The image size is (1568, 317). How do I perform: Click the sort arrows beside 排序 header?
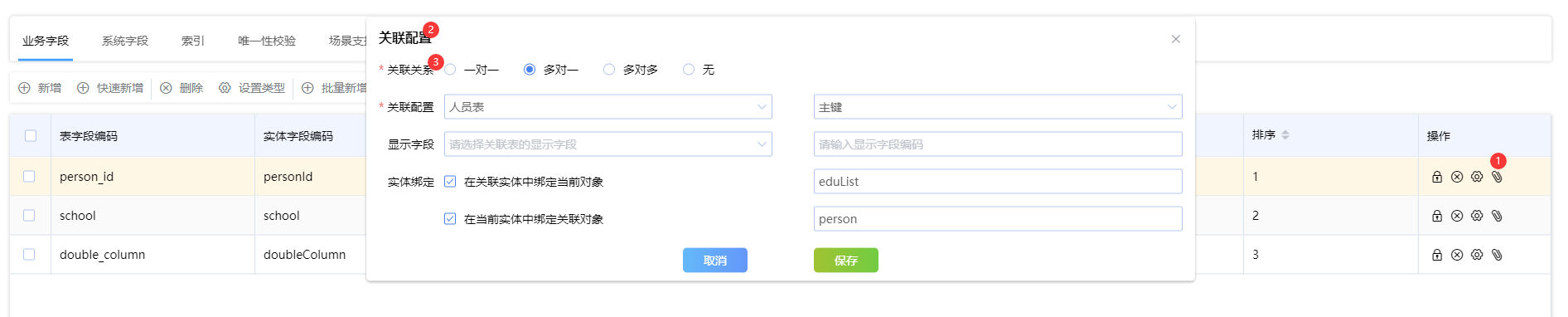click(1285, 135)
